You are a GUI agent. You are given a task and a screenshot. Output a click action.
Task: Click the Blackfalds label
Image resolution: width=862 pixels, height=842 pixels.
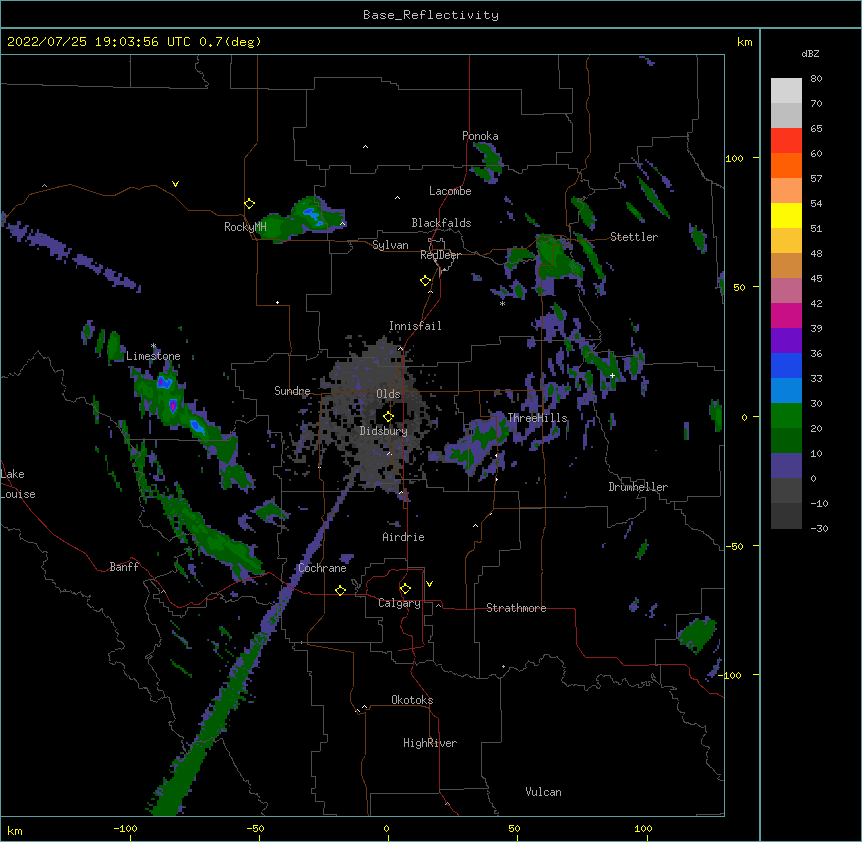[441, 223]
